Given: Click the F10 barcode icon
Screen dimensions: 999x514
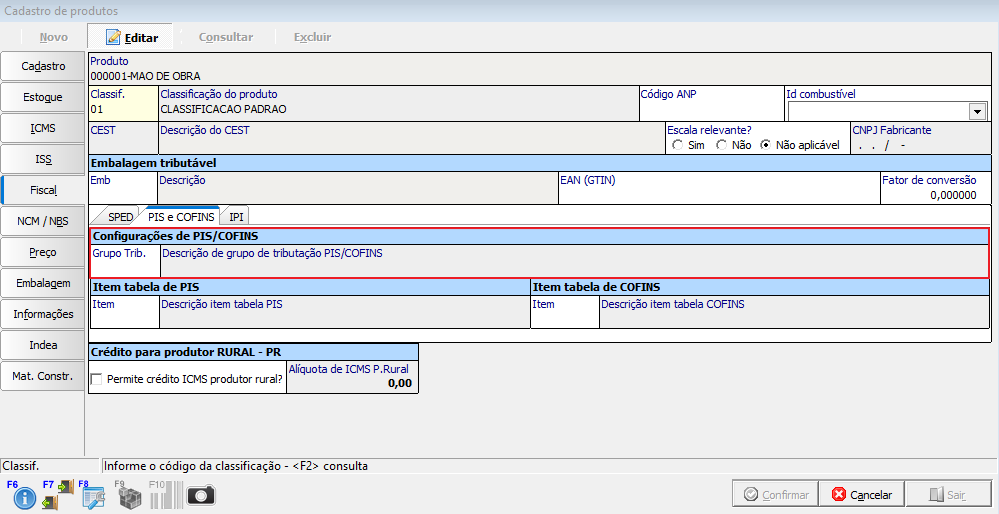Looking at the screenshot, I should pyautogui.click(x=164, y=495).
